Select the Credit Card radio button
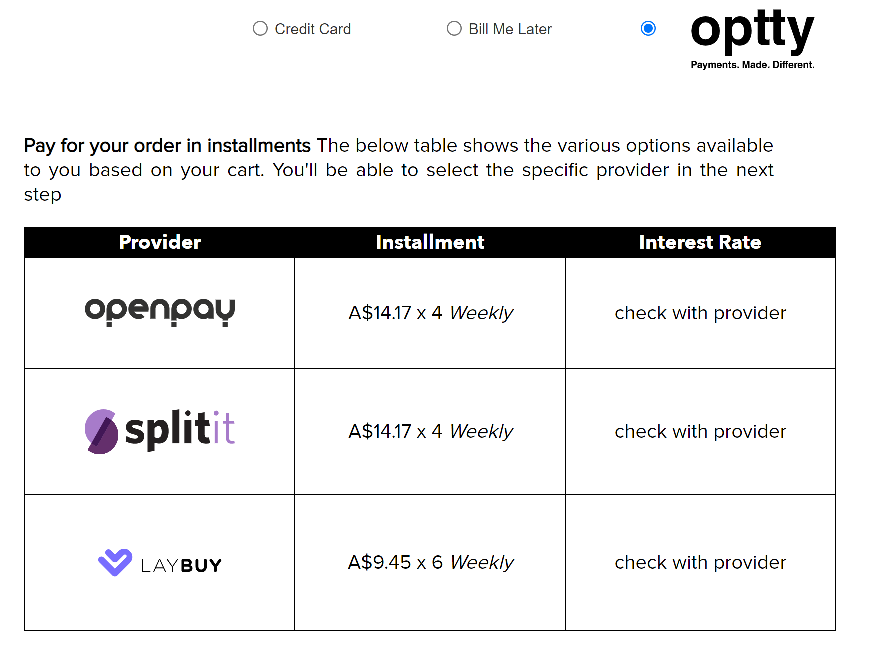 [x=261, y=29]
